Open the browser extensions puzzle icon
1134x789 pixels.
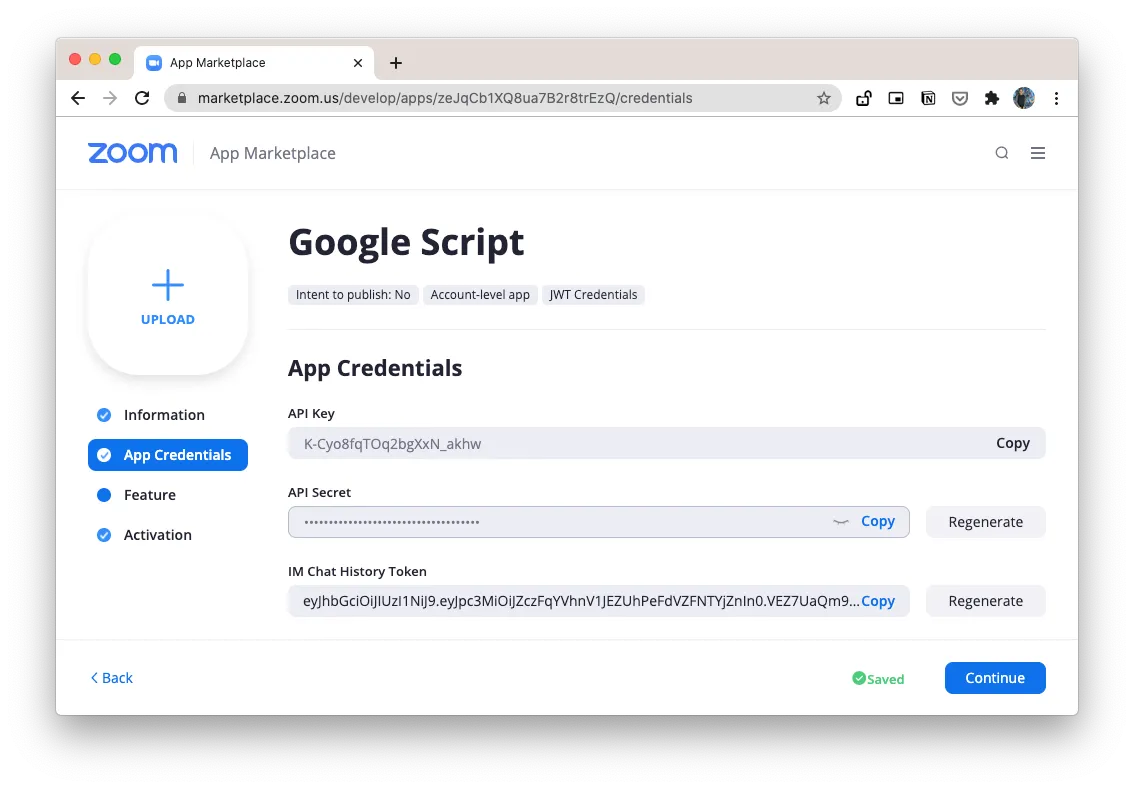coord(991,98)
